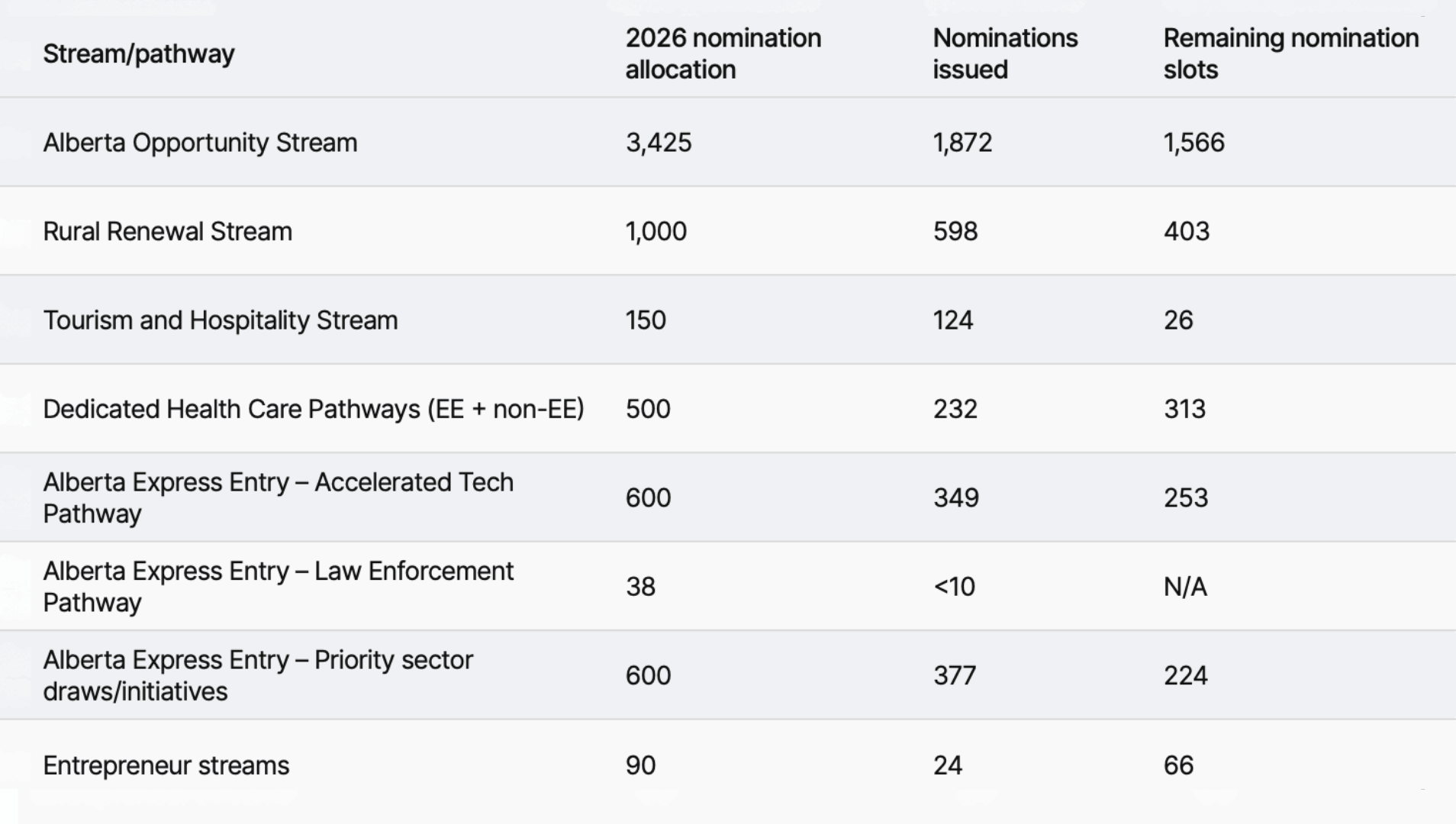Select Law Enforcement Pathway row label

279,587
